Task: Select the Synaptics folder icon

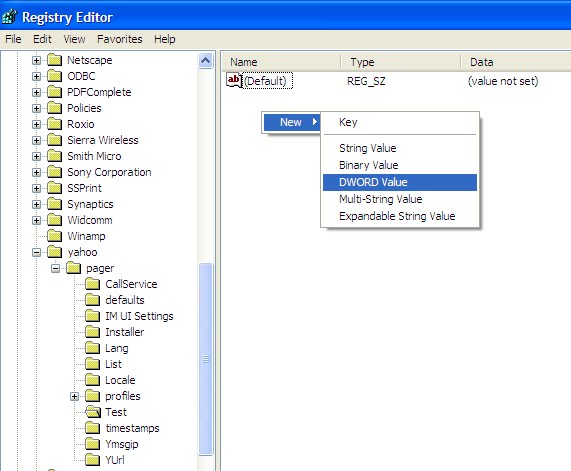Action: 55,204
